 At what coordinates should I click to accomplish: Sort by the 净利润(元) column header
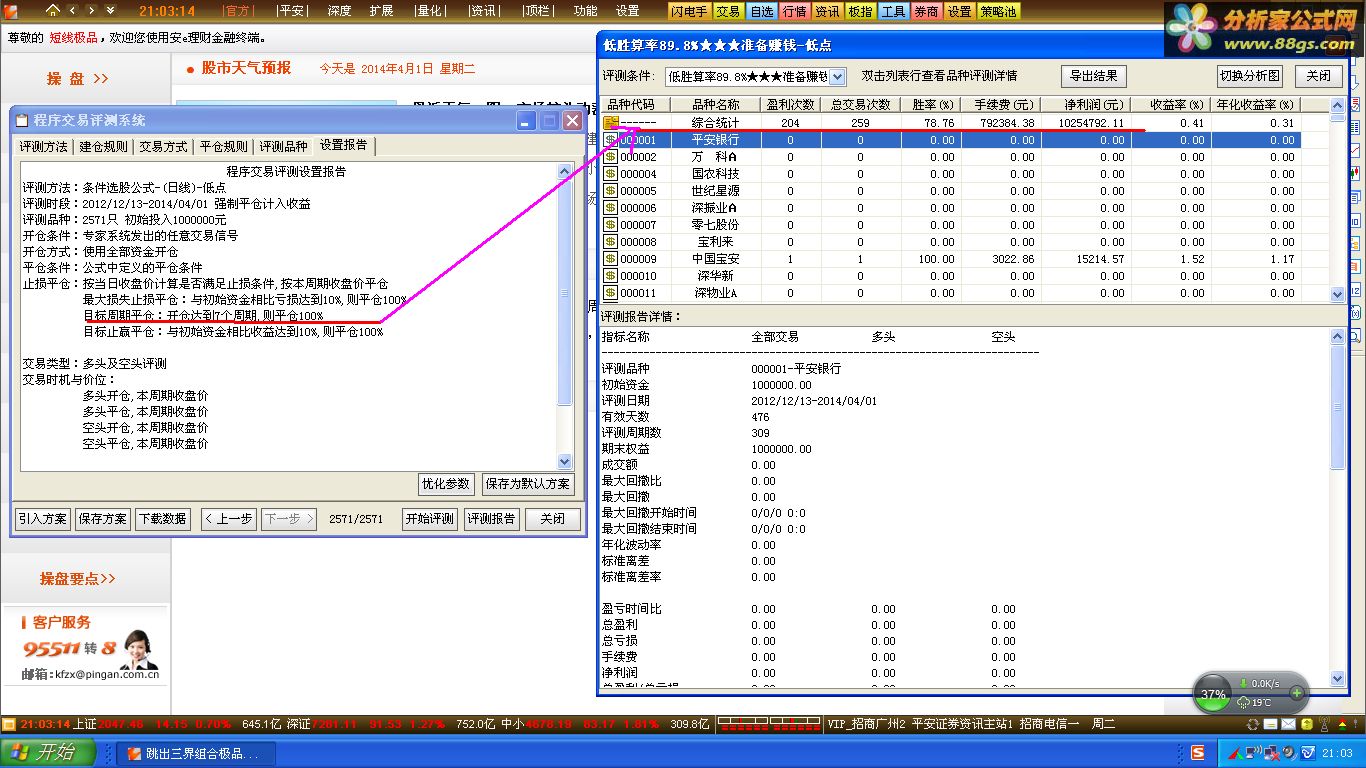click(x=1085, y=105)
